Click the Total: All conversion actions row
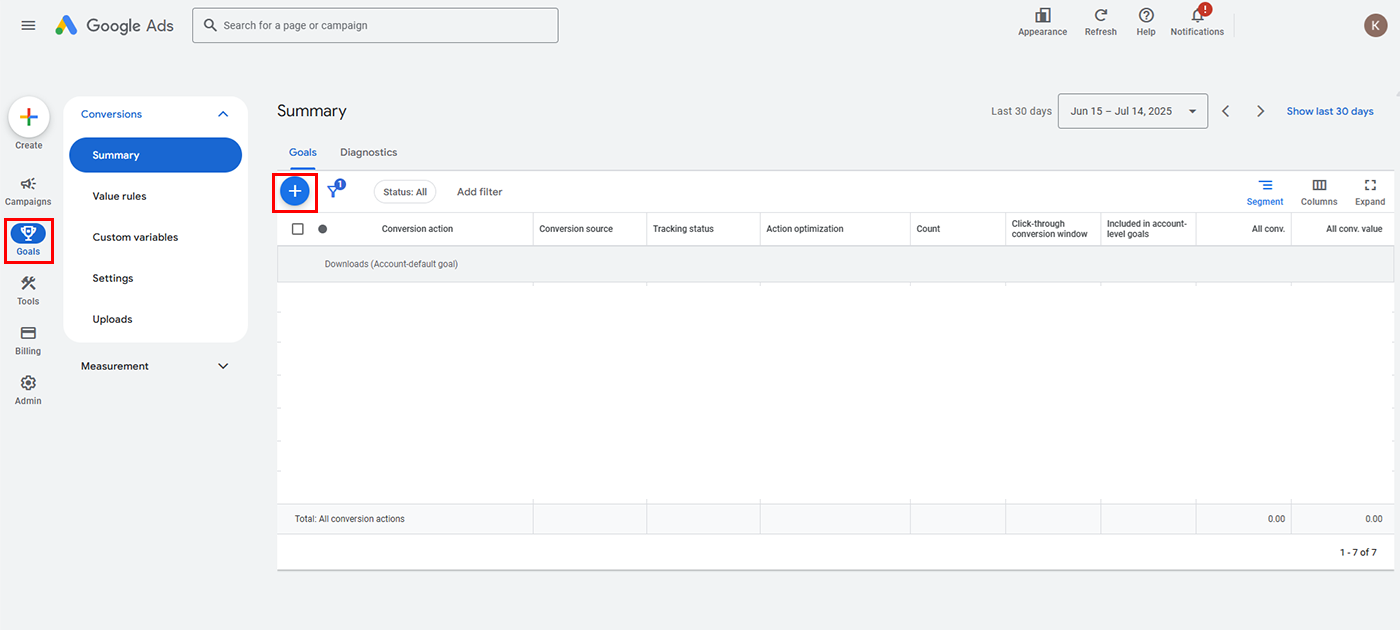This screenshot has width=1400, height=630. coord(835,519)
